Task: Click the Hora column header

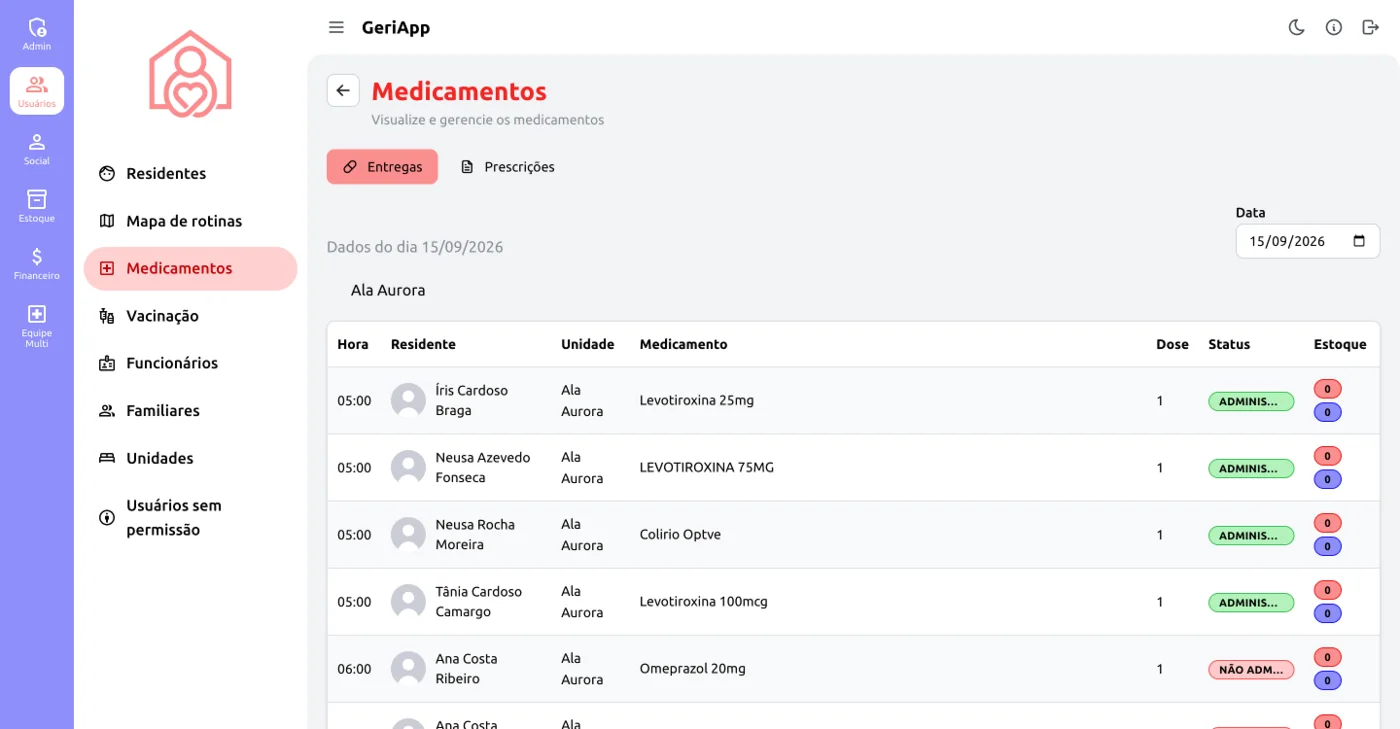Action: [x=353, y=344]
